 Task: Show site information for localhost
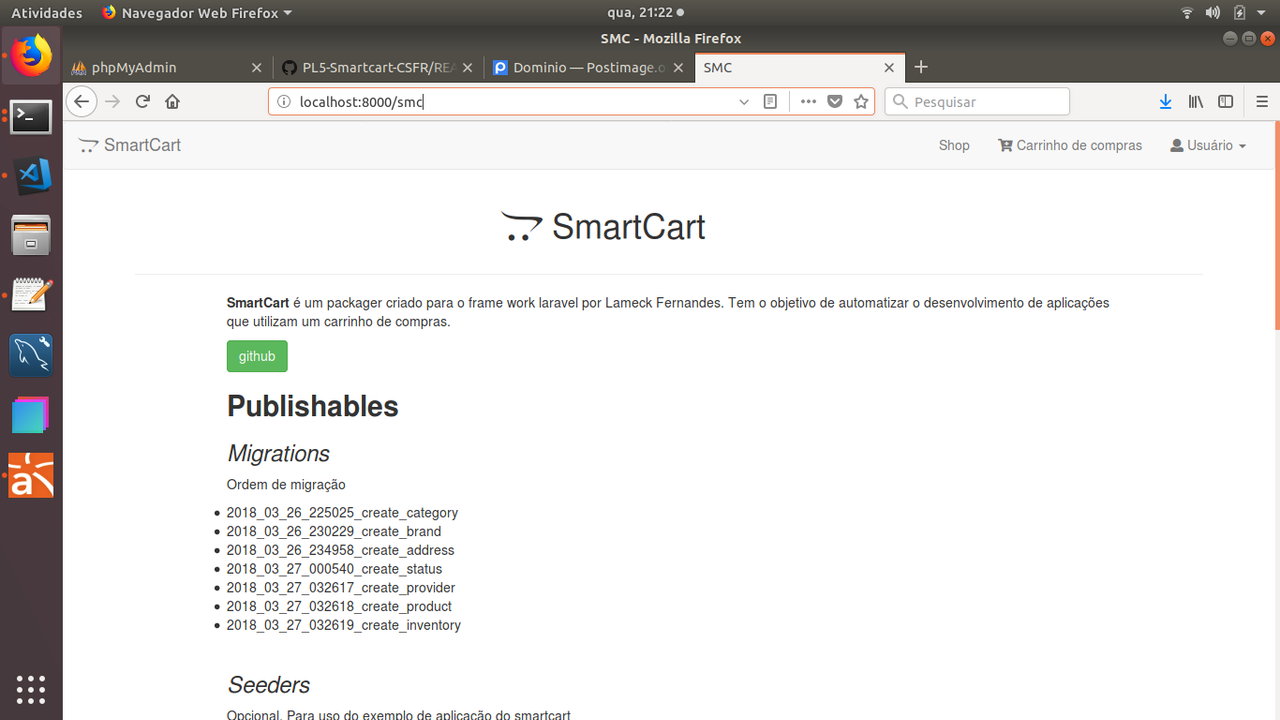coord(283,102)
